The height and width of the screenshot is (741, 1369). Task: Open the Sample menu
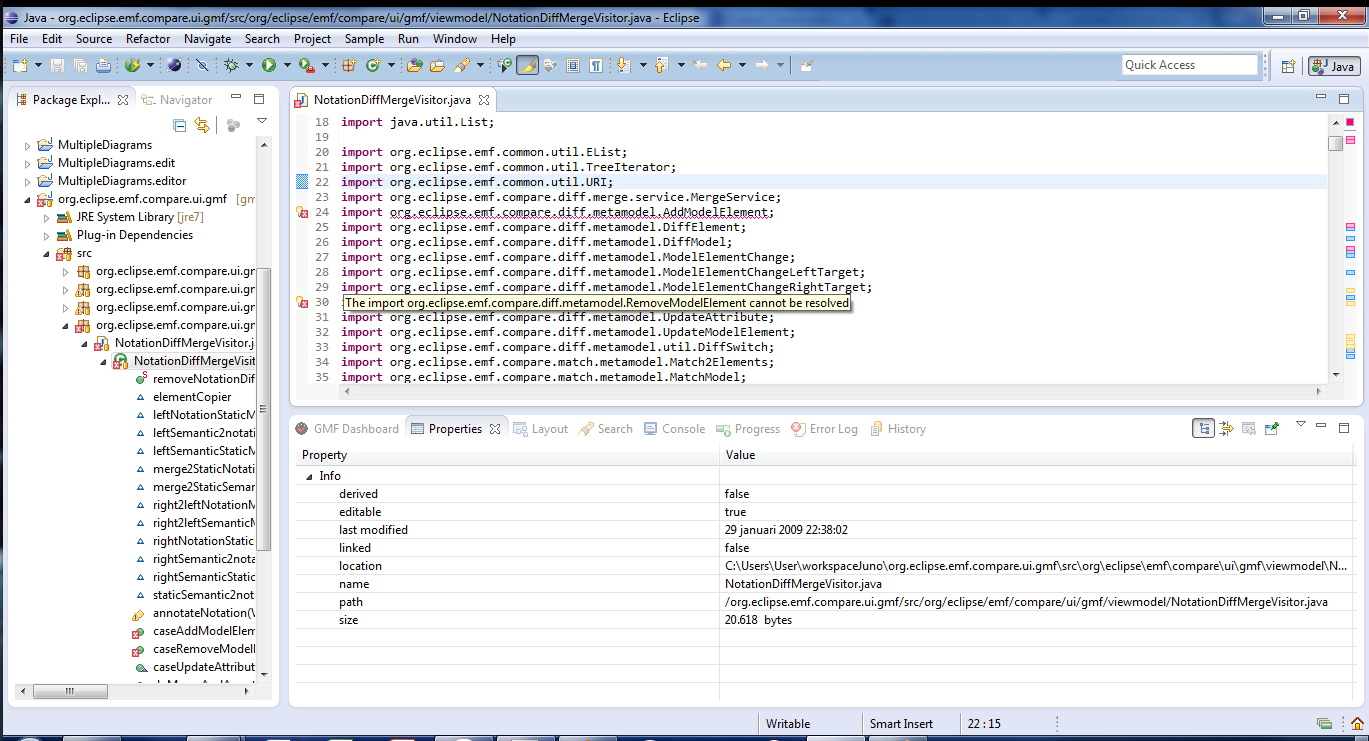364,39
